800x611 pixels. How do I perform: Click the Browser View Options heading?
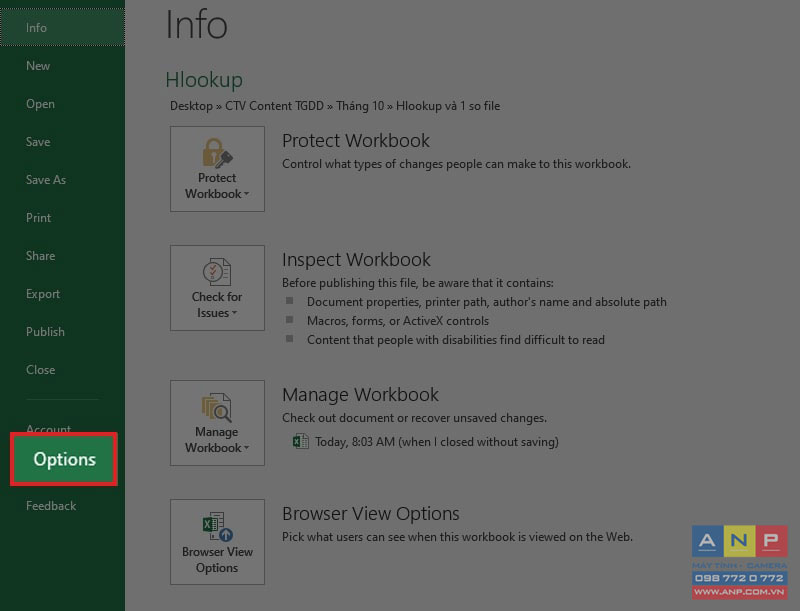coord(371,514)
